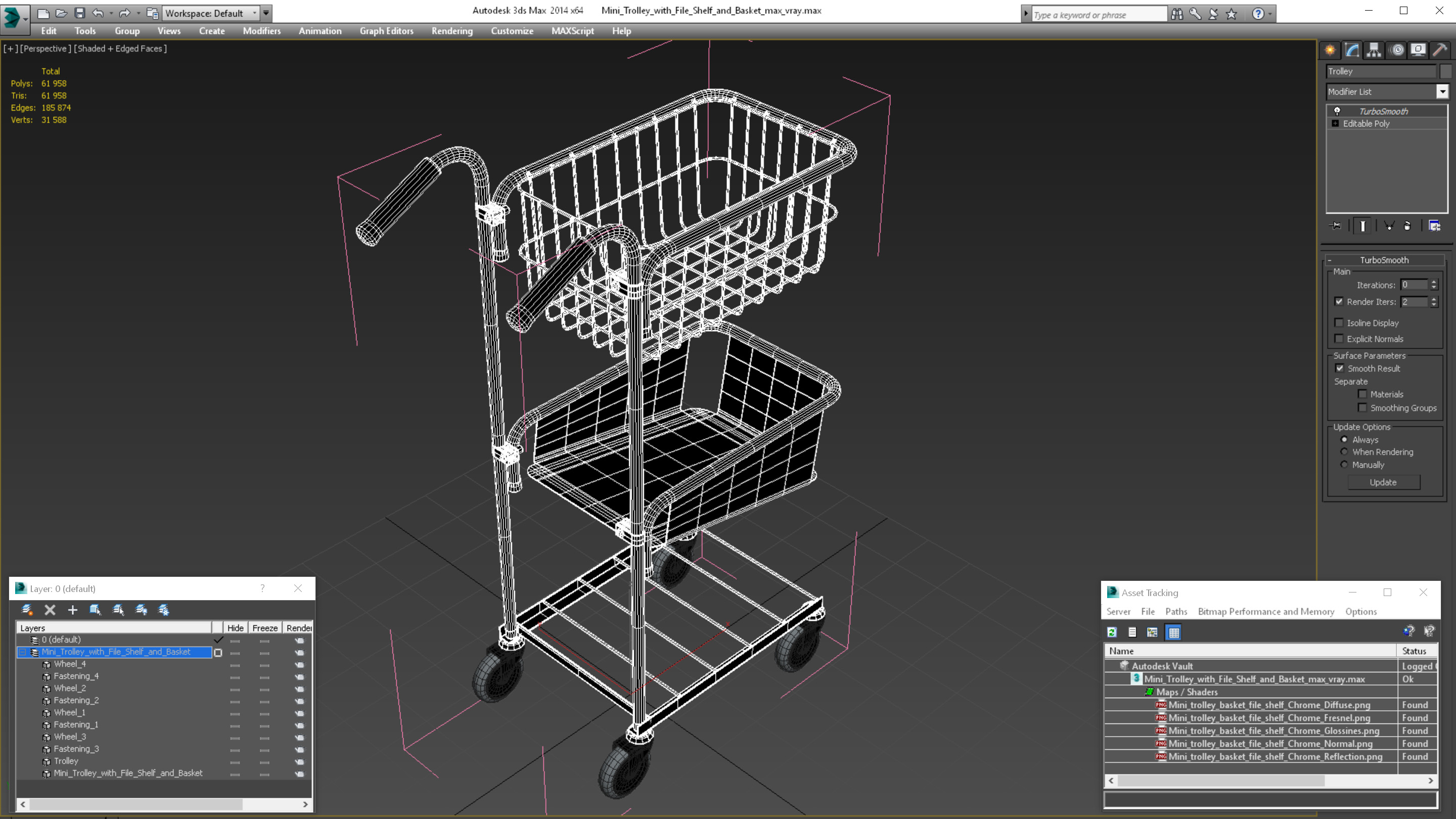Click the Hide column header in Layers
Screen dimensions: 1456x819
click(235, 628)
